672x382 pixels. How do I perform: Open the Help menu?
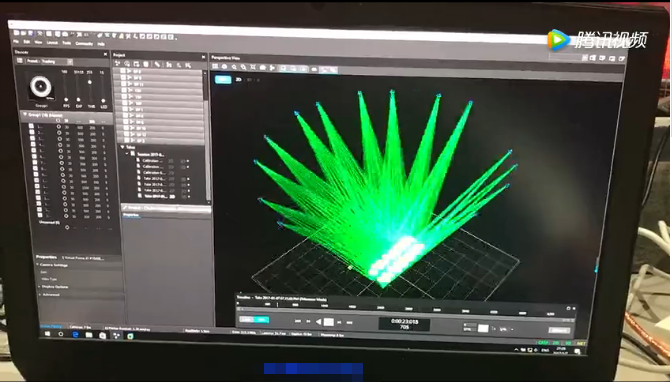[x=101, y=44]
